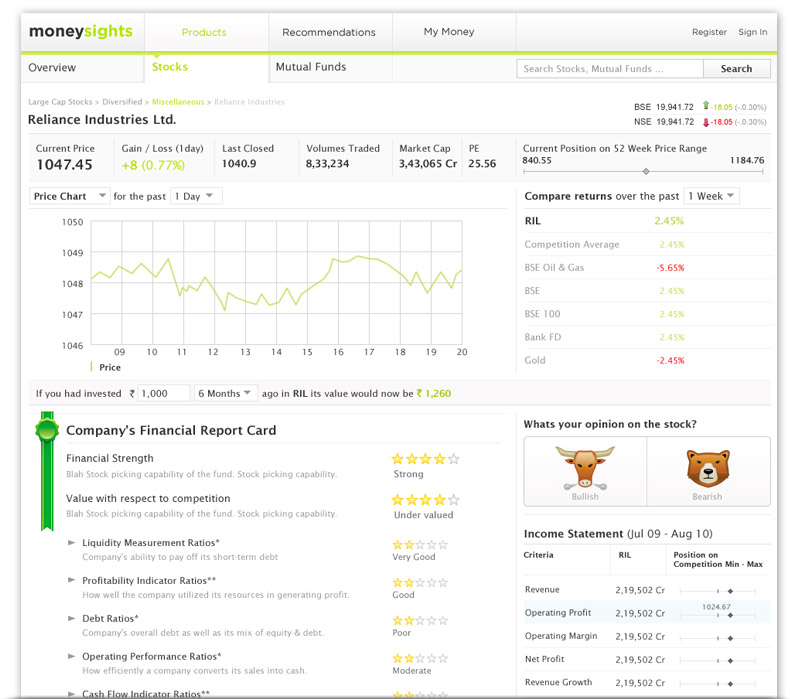The height and width of the screenshot is (699, 790).
Task: Click the Gain / Loss +8 (0.77%) value
Action: tap(153, 165)
